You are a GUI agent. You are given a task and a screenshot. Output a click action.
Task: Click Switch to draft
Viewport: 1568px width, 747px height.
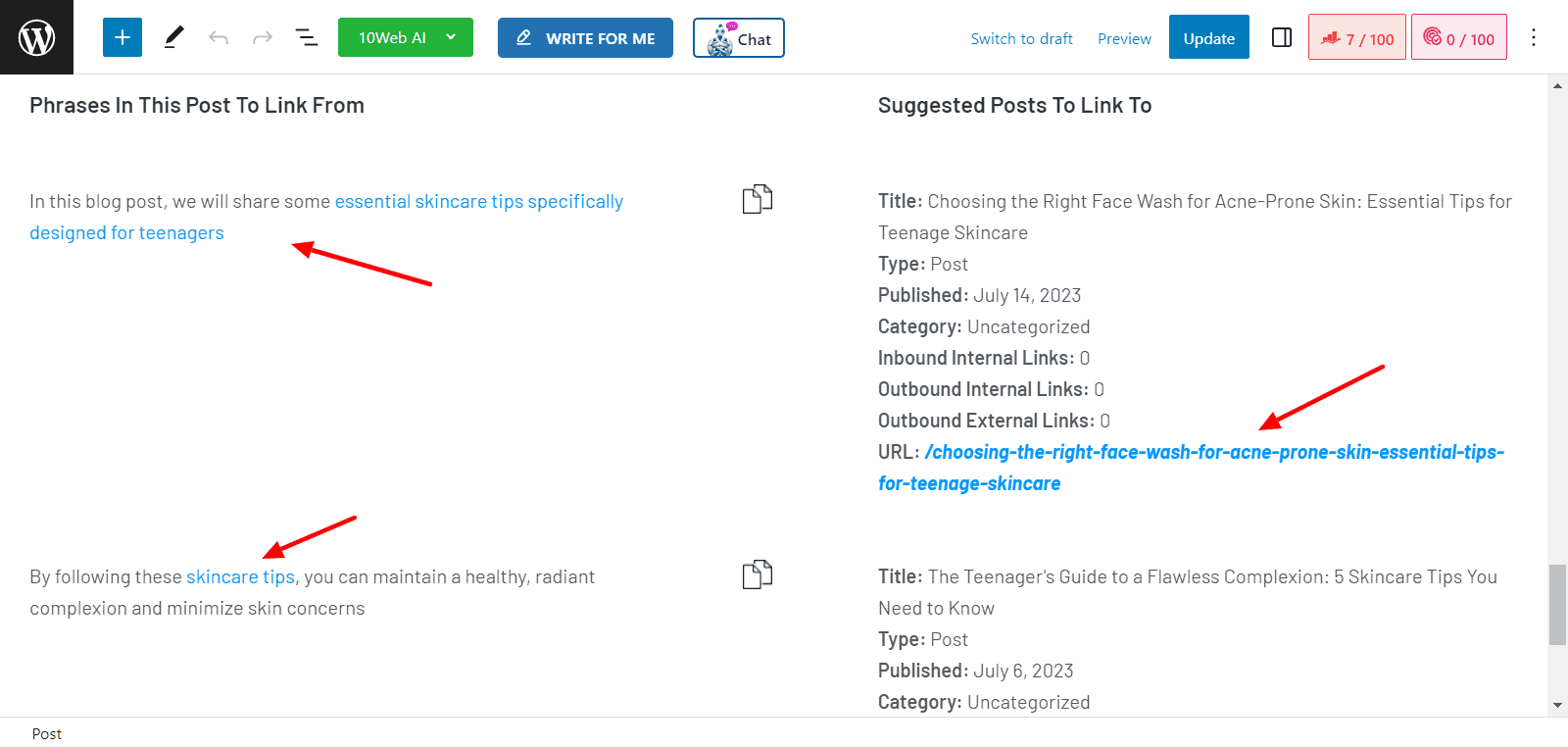click(x=1021, y=38)
